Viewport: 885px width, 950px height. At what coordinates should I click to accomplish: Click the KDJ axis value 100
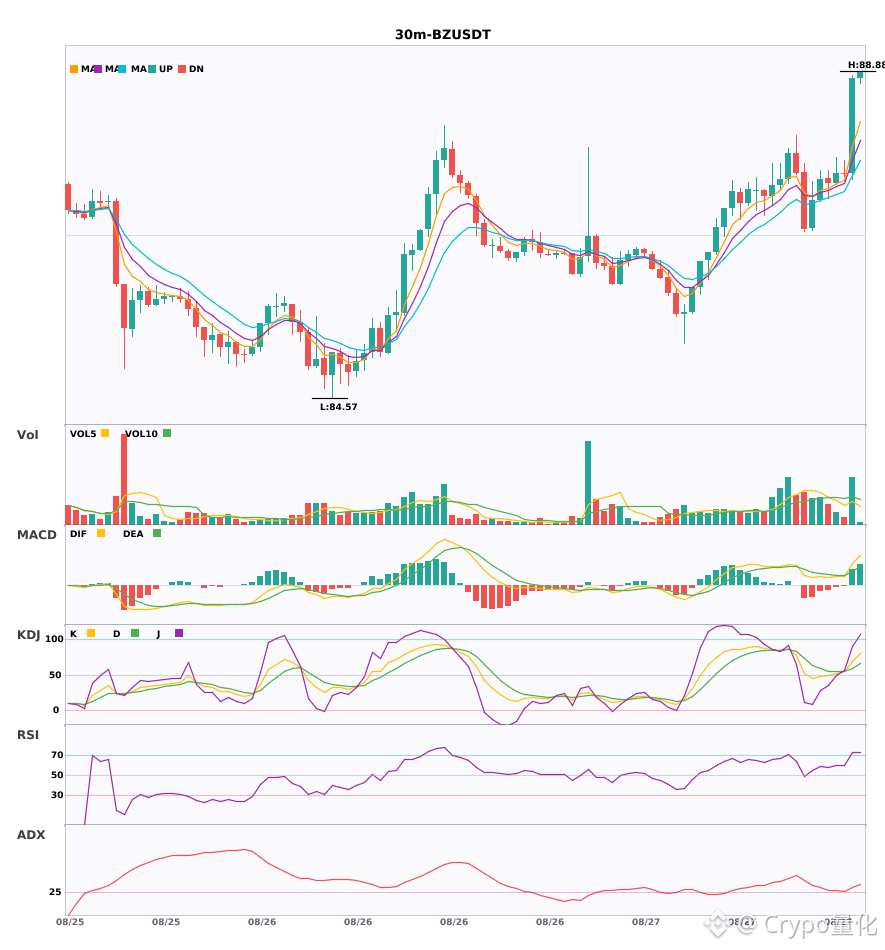pos(55,639)
